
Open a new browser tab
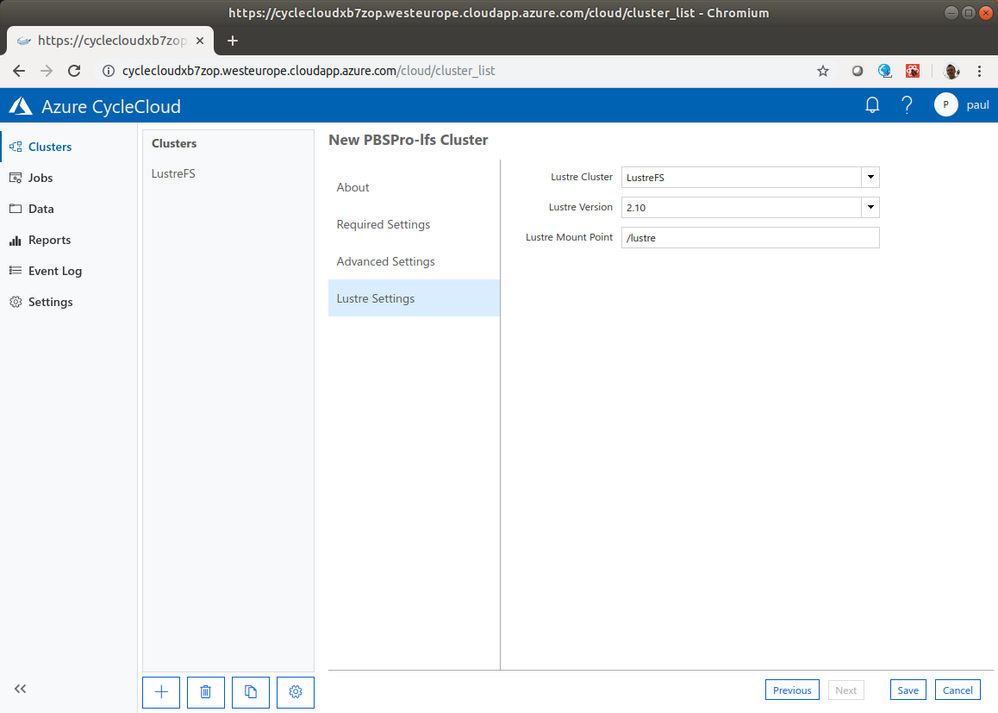[x=232, y=41]
